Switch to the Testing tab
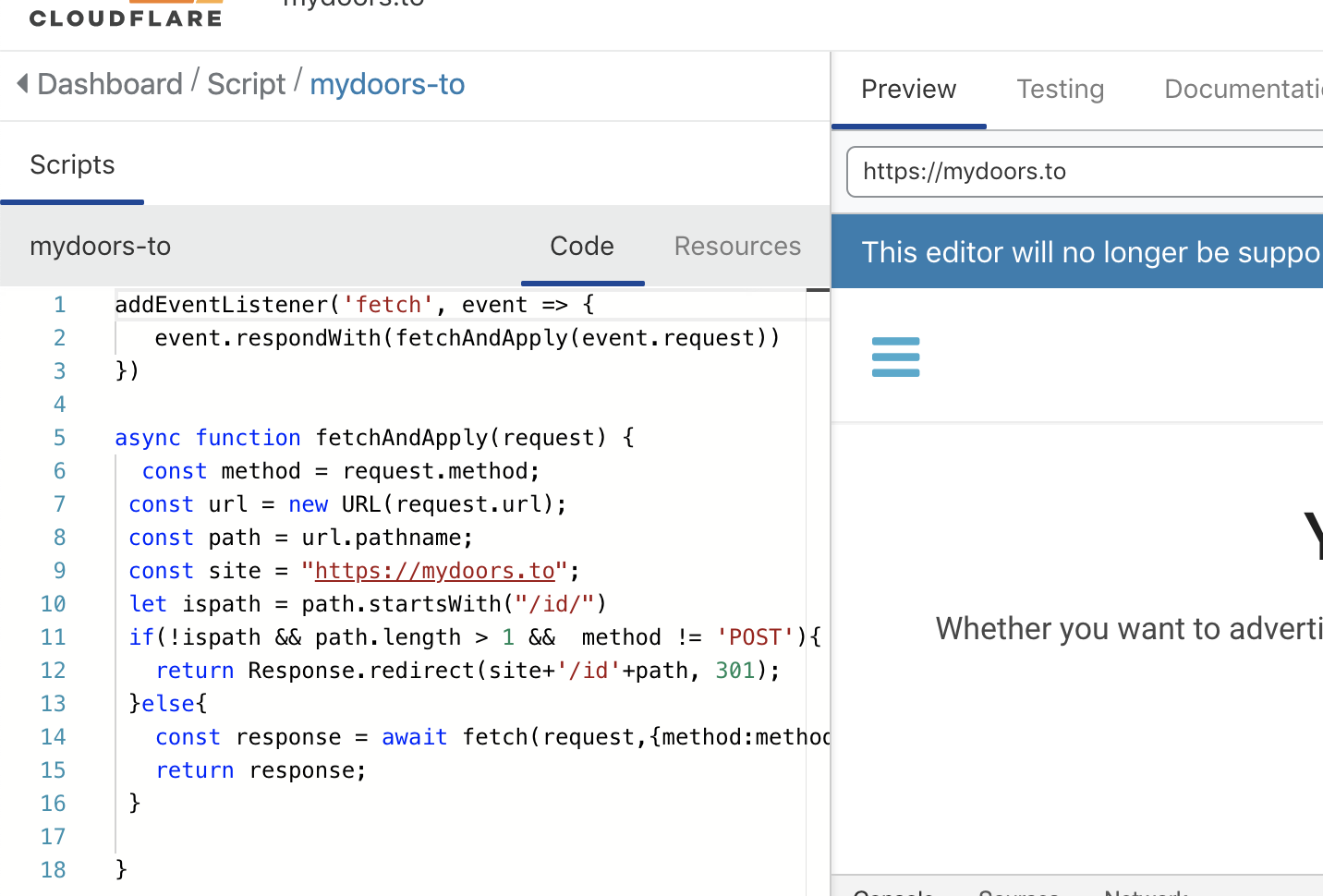The height and width of the screenshot is (896, 1323). pyautogui.click(x=1060, y=90)
